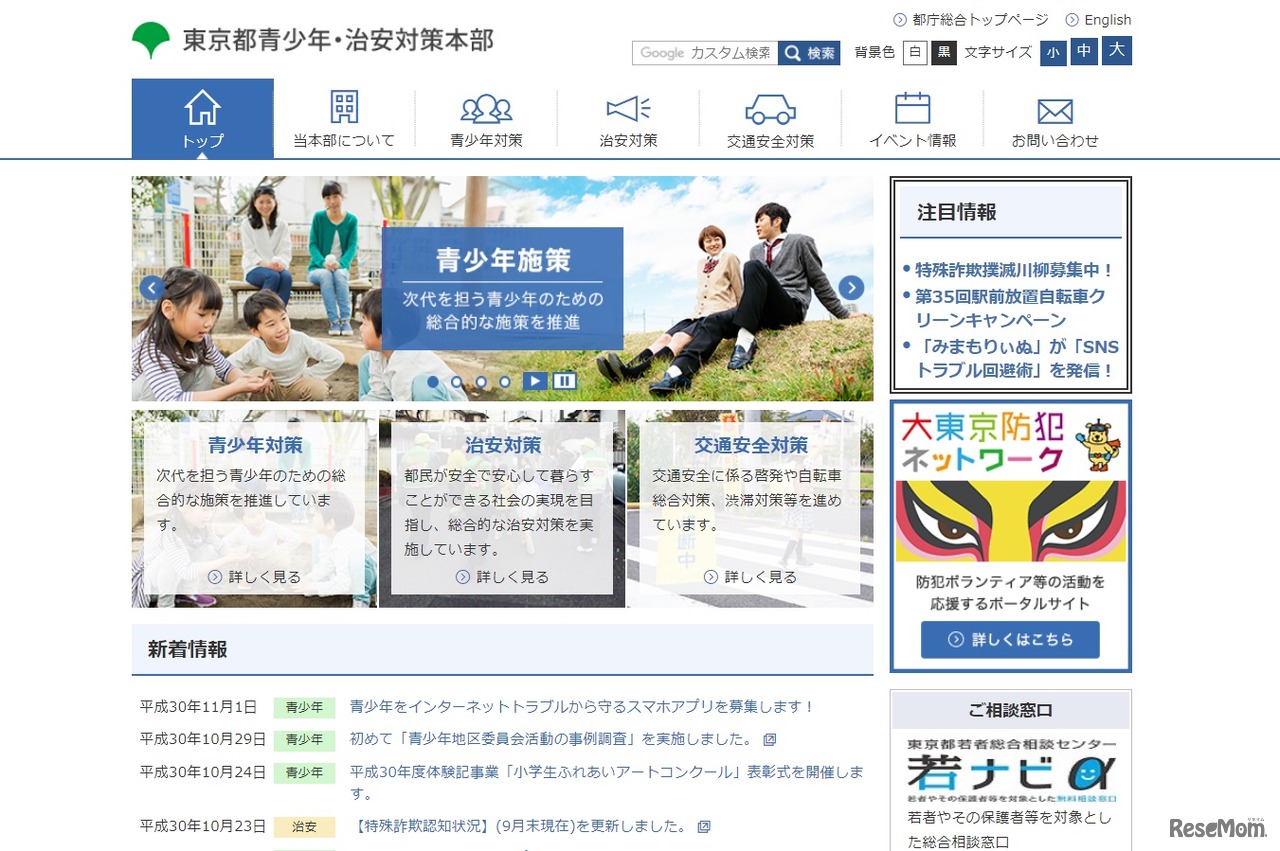
Task: Click the Google custom search input field
Action: 704,52
